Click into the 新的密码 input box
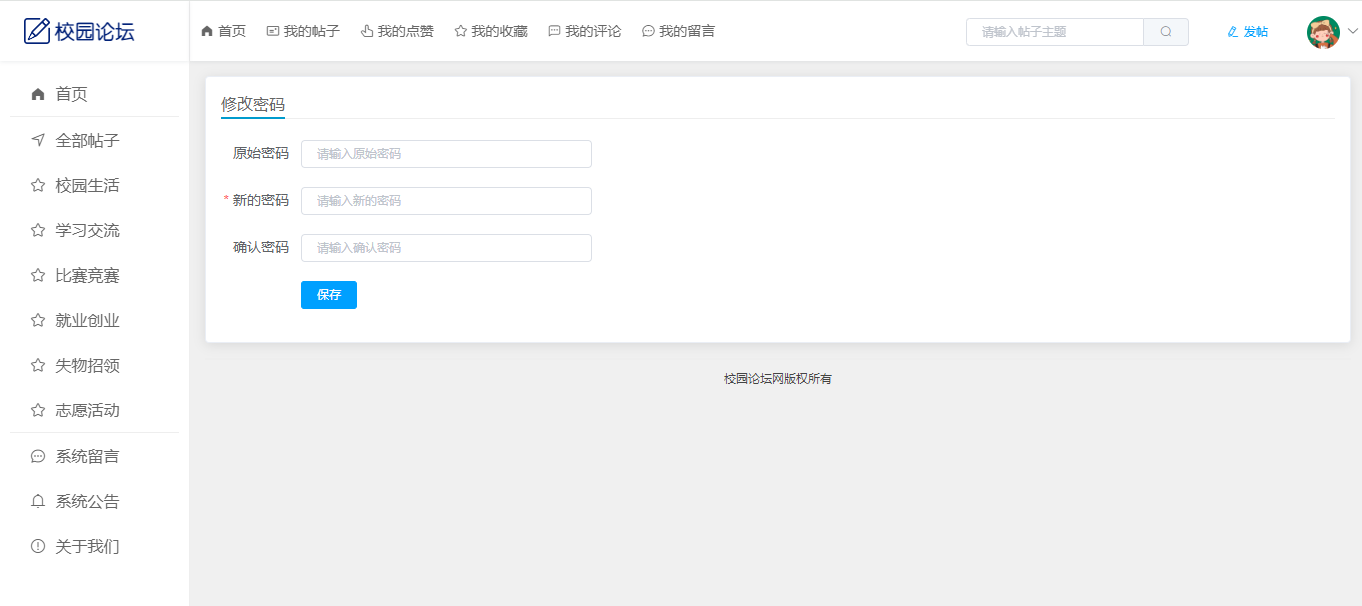Viewport: 1362px width, 606px height. pyautogui.click(x=446, y=201)
